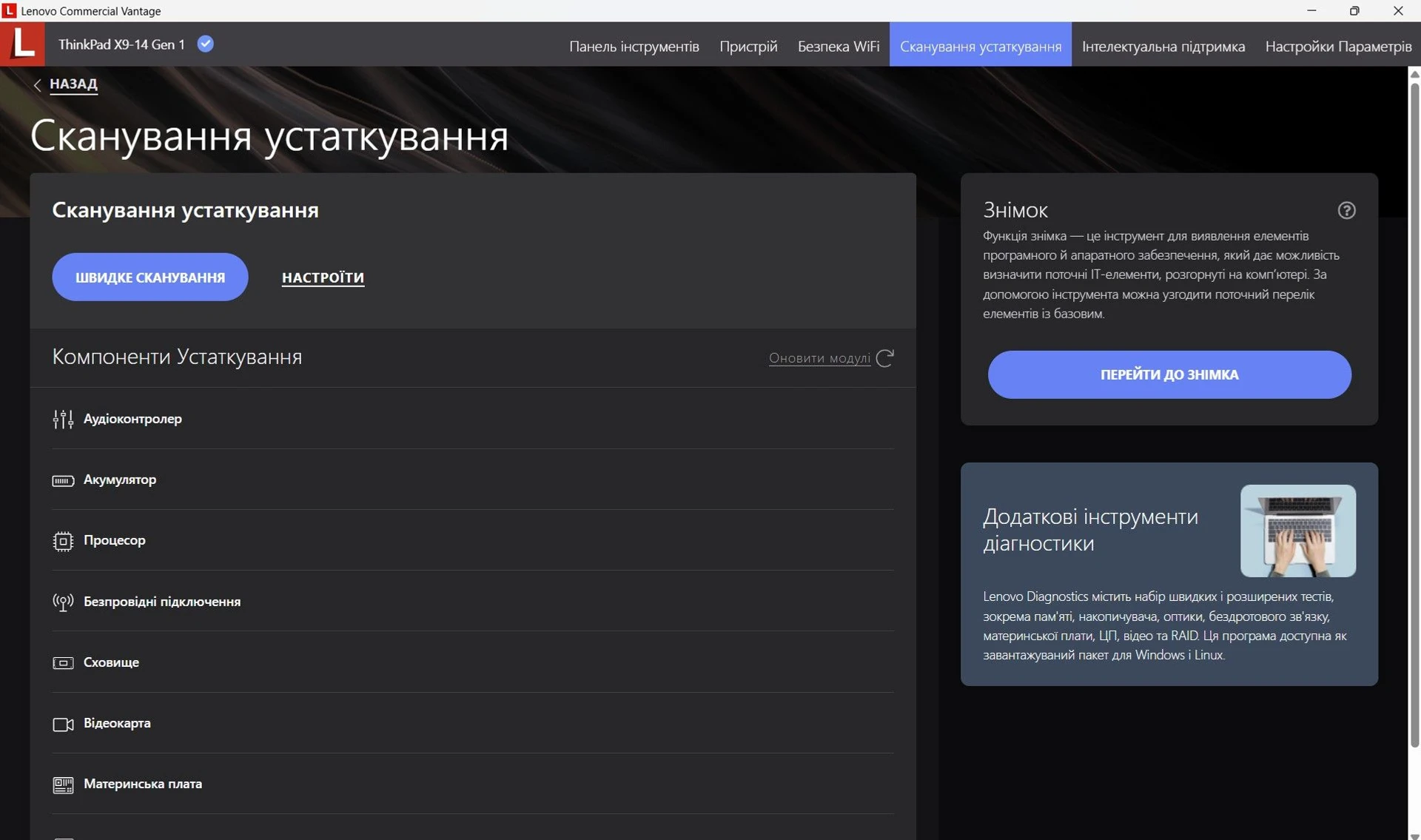The width and height of the screenshot is (1421, 840).
Task: Select the Материнська плата row
Action: pos(473,784)
